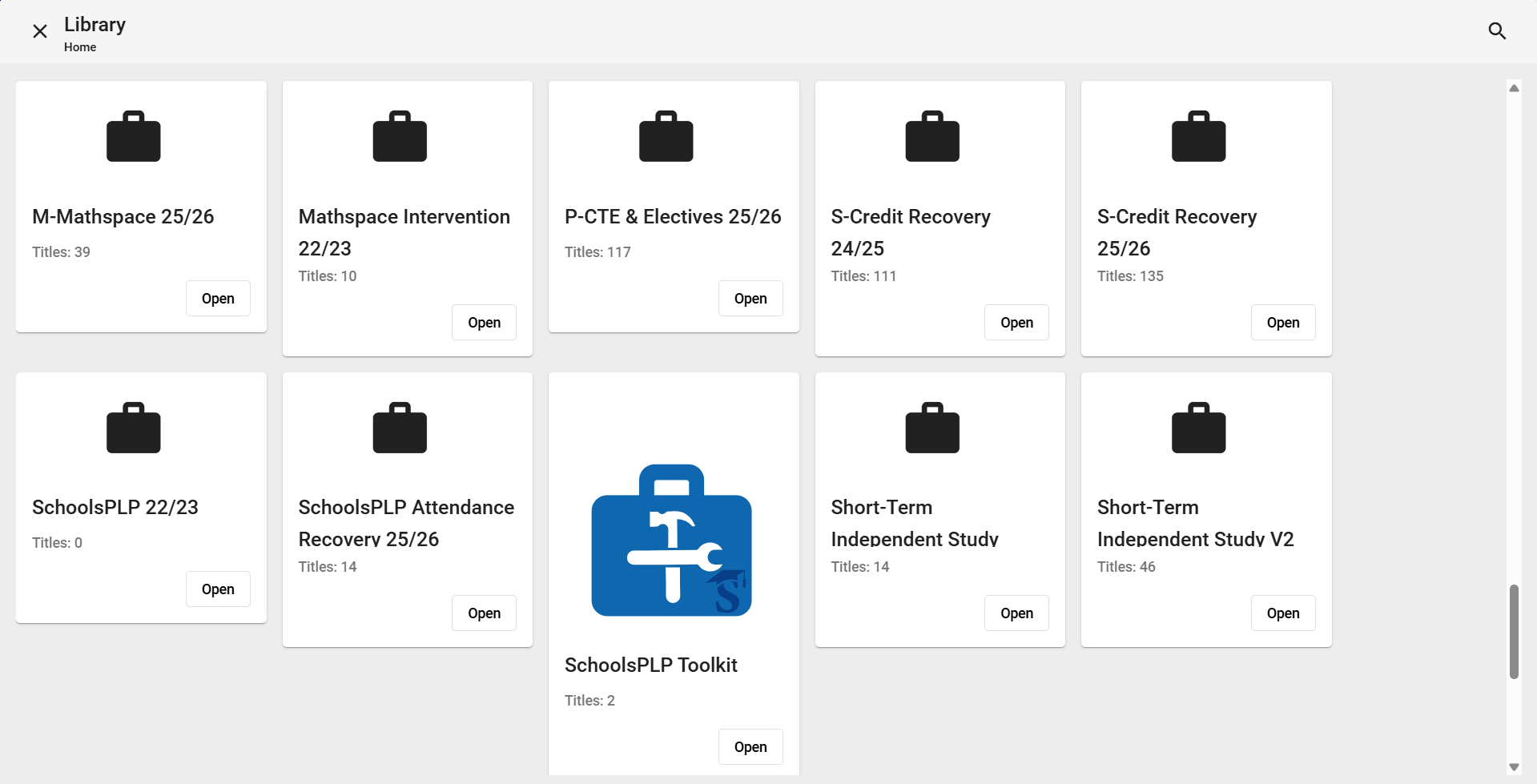Open the Short-Term Independent Study V2 library
1537x784 pixels.
tap(1283, 613)
